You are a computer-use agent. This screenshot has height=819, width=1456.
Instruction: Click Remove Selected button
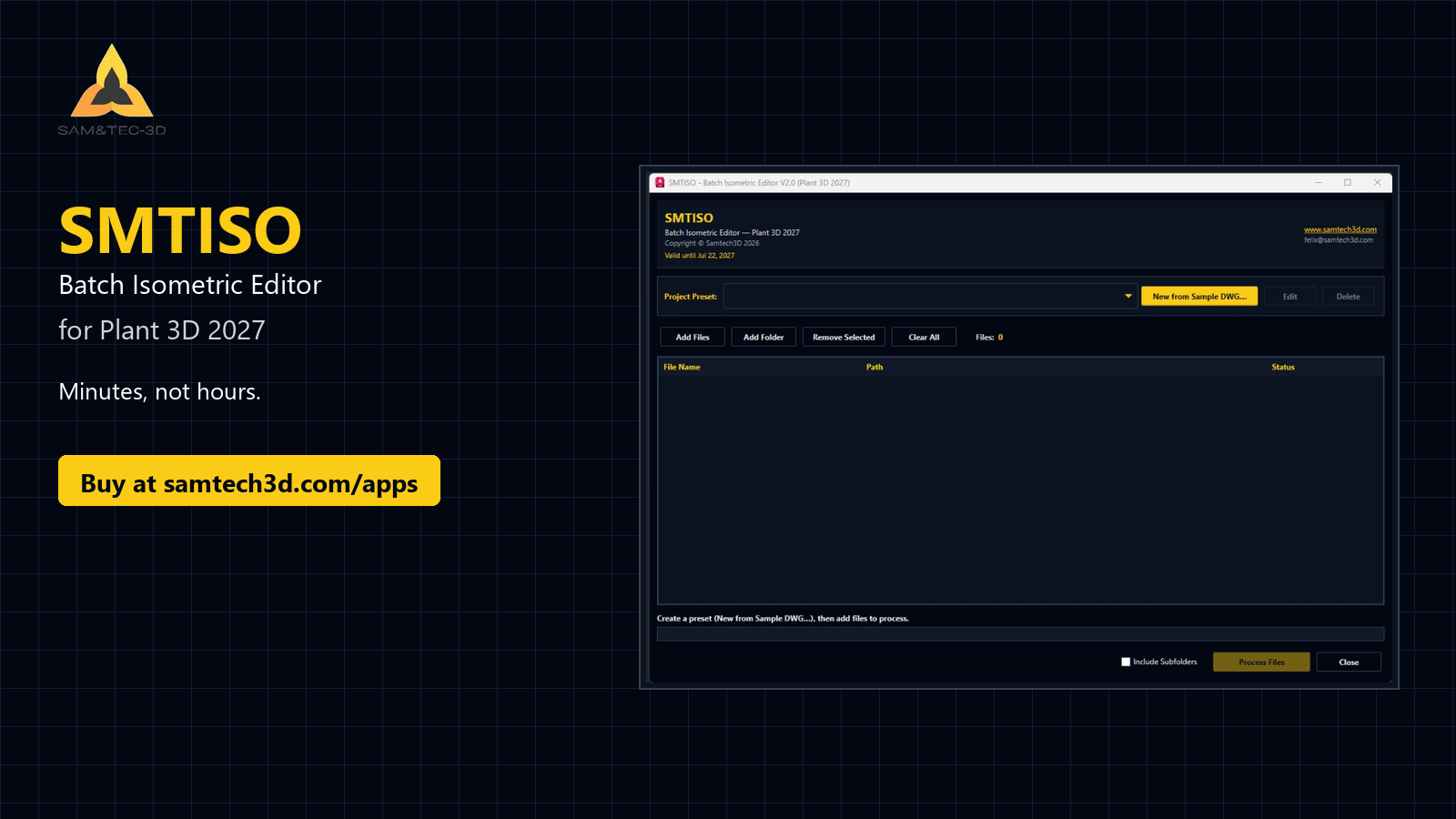tap(844, 337)
